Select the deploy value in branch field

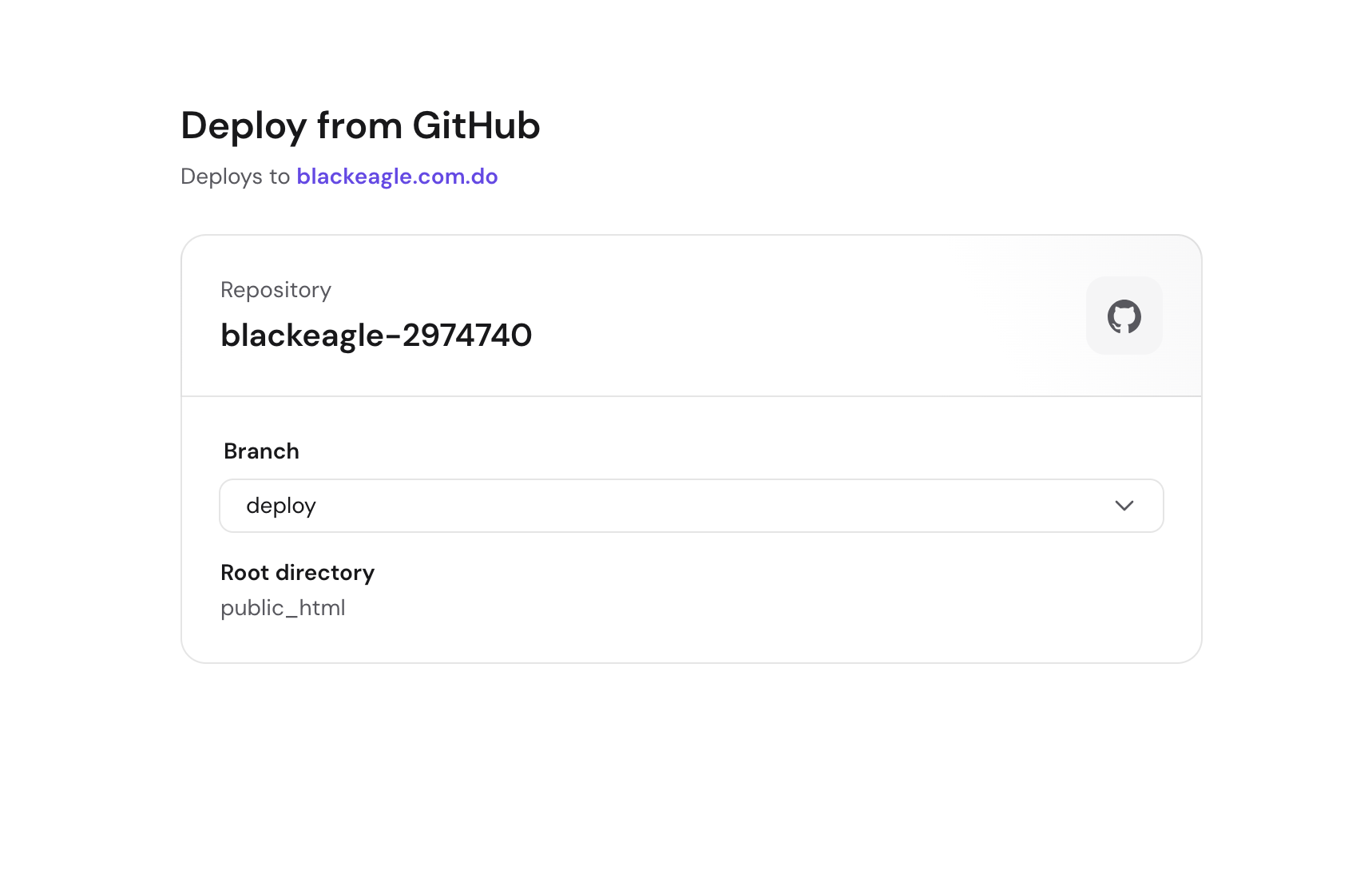tap(281, 507)
